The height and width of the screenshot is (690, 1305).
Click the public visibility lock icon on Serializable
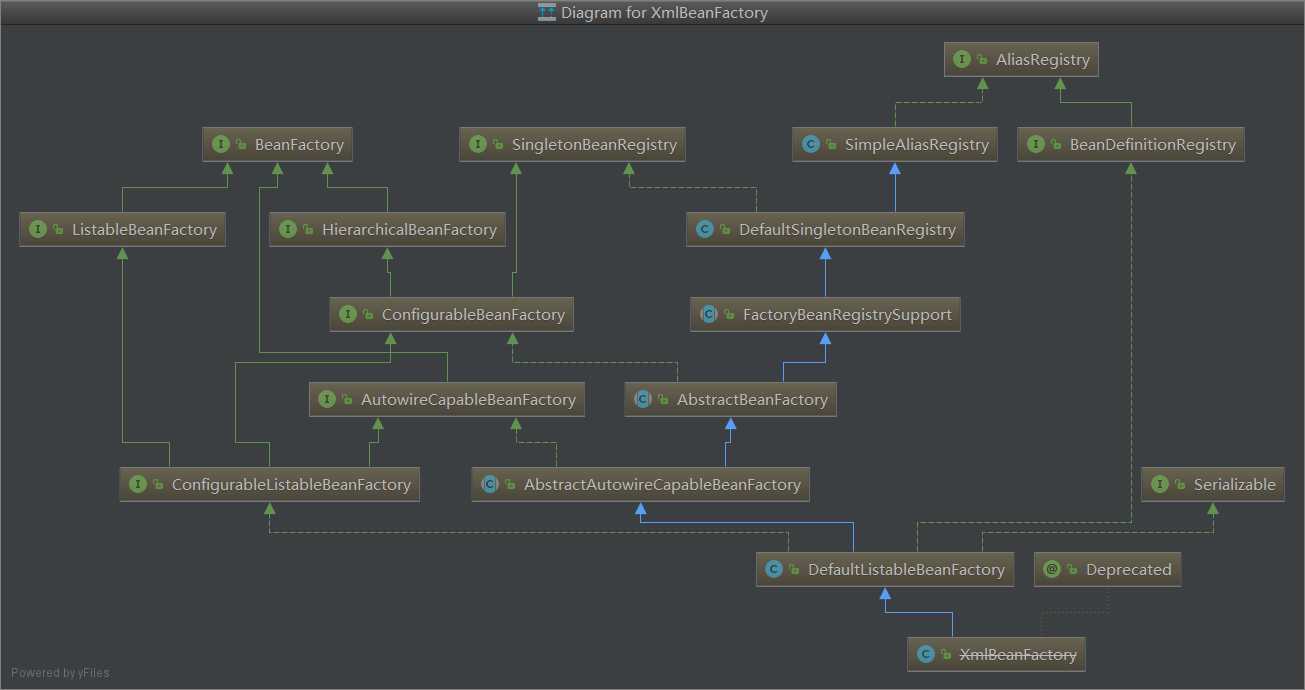pos(1181,486)
